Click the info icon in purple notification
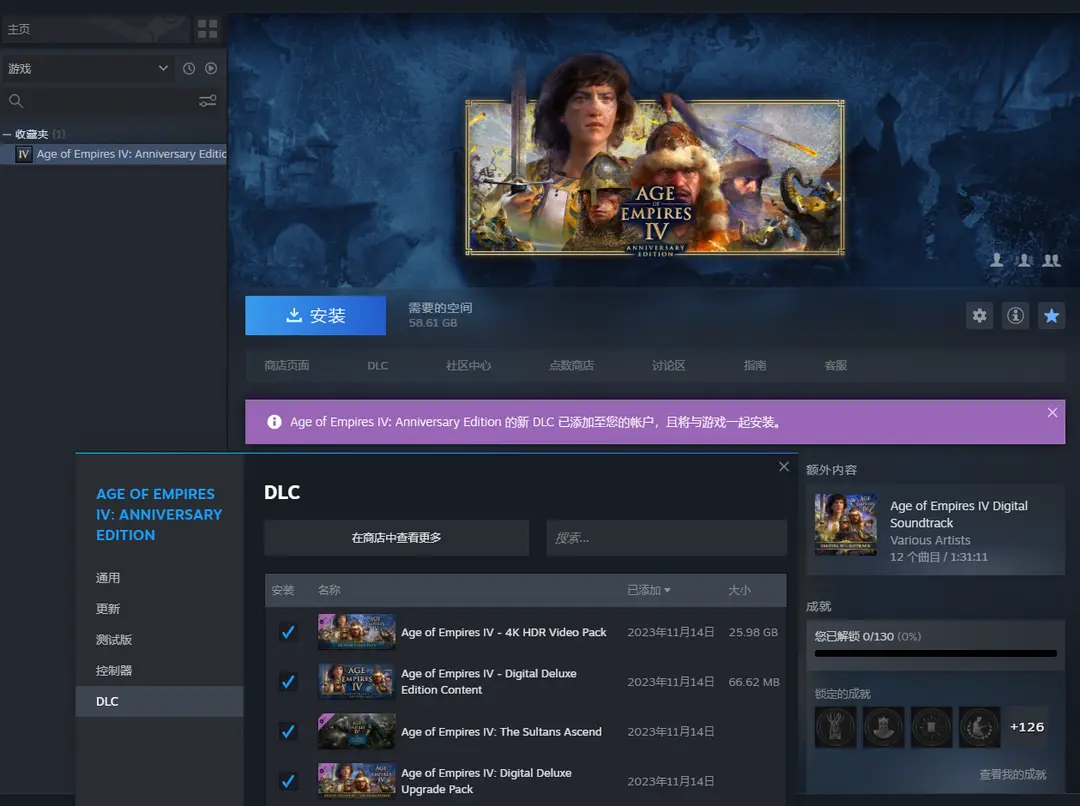Viewport: 1080px width, 806px height. 274,422
